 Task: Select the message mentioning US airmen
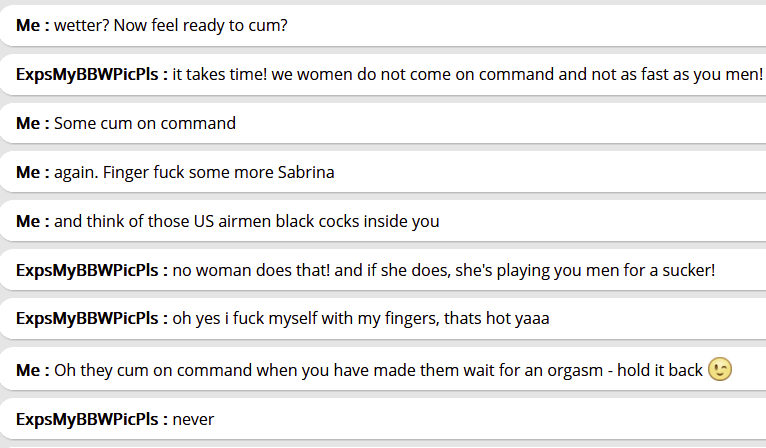(x=246, y=221)
